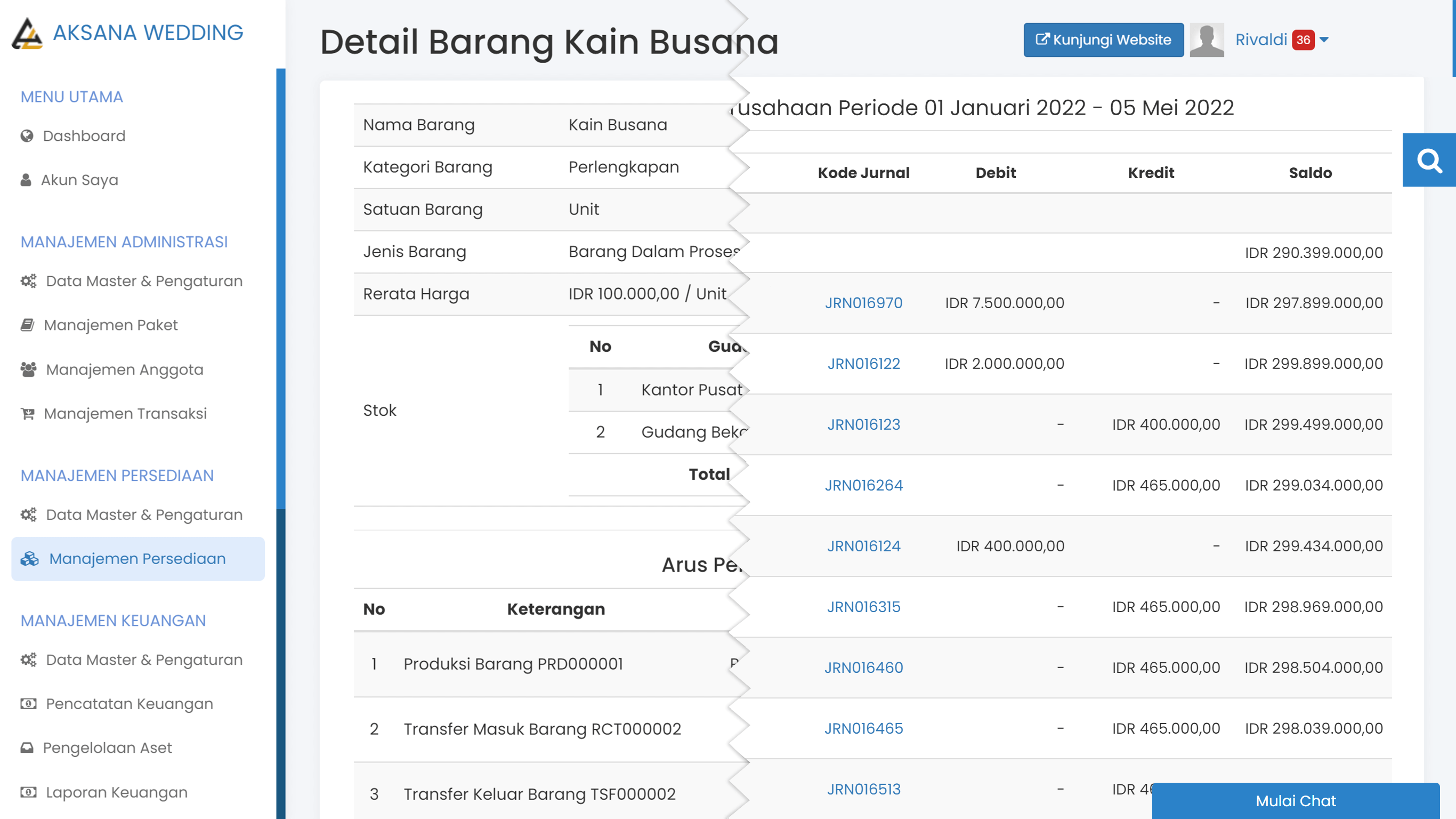This screenshot has width=1456, height=819.
Task: Open journal entry JRN016970
Action: coord(864,303)
